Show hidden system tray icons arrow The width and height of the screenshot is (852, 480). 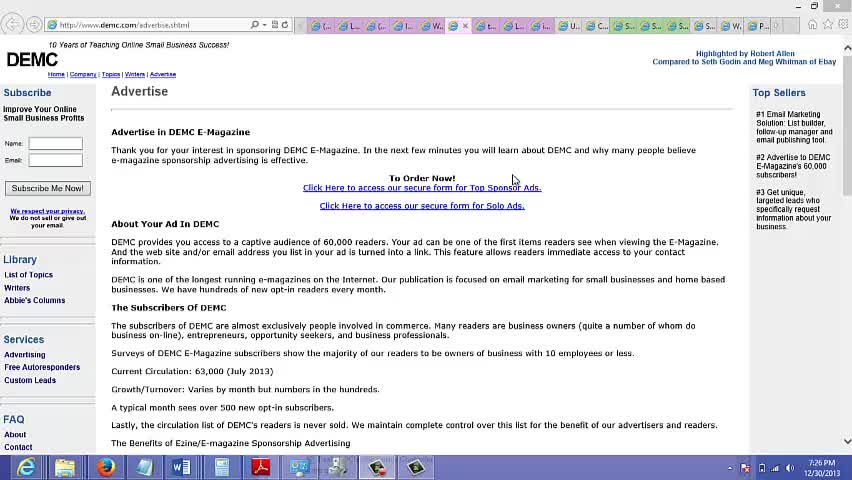pyautogui.click(x=730, y=468)
